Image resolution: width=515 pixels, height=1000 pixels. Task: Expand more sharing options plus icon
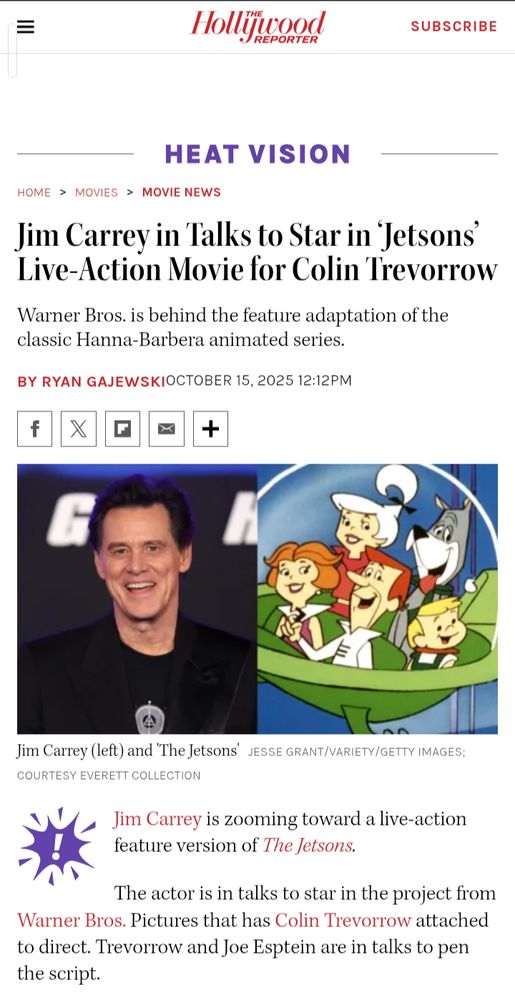(x=210, y=429)
